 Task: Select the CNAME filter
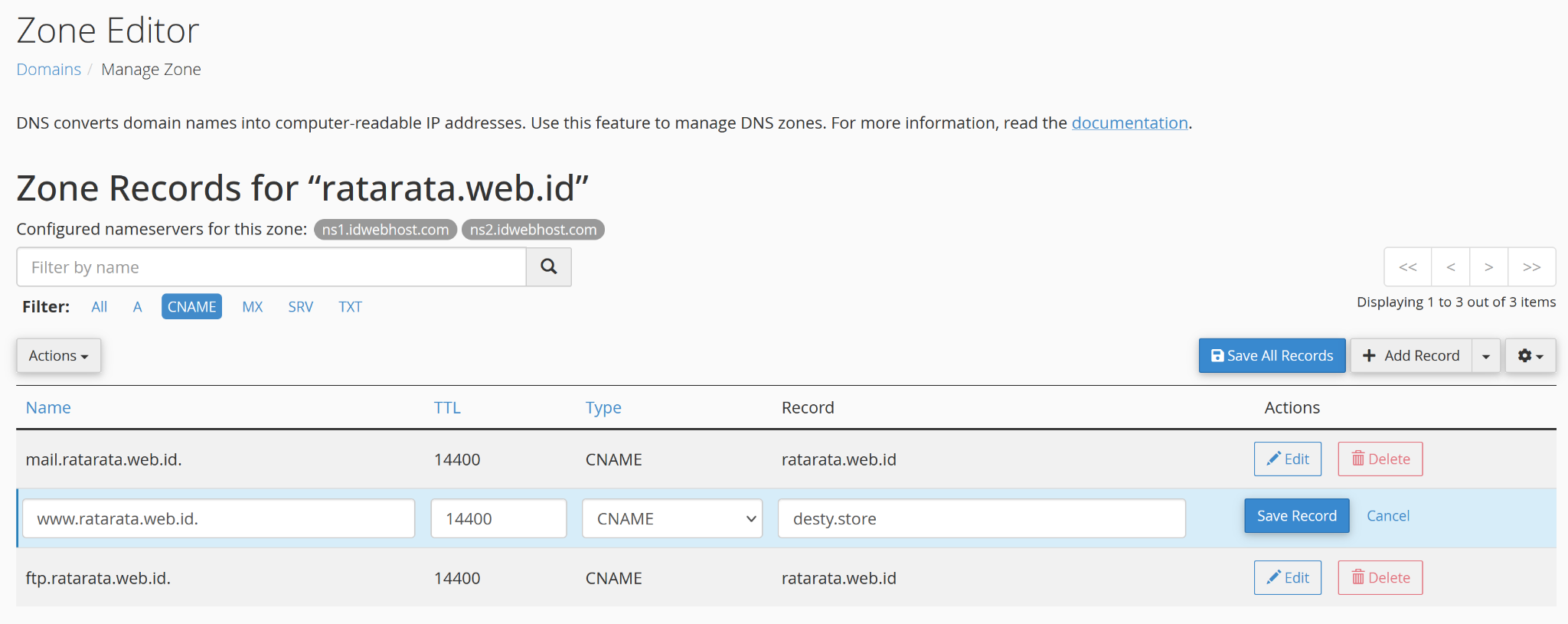click(x=191, y=307)
